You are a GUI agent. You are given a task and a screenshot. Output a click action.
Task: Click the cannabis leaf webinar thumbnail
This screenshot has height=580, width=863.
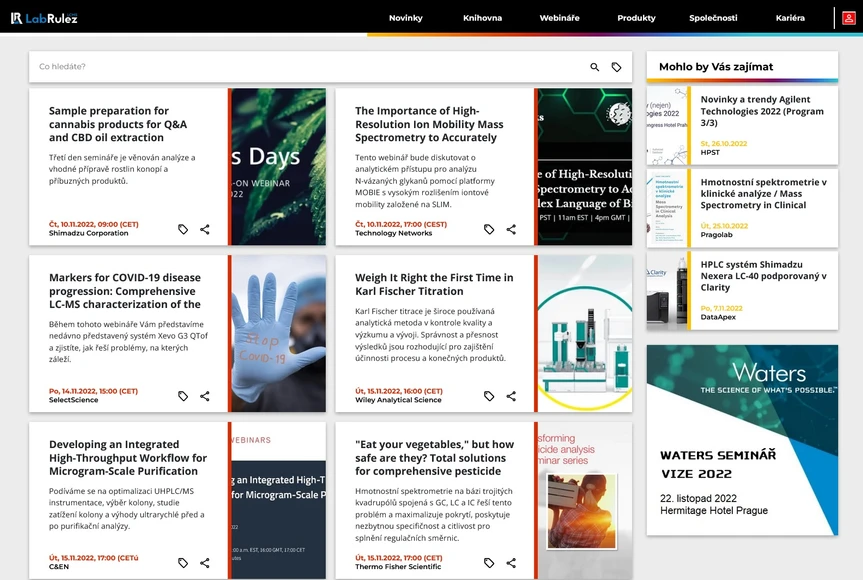(278, 167)
